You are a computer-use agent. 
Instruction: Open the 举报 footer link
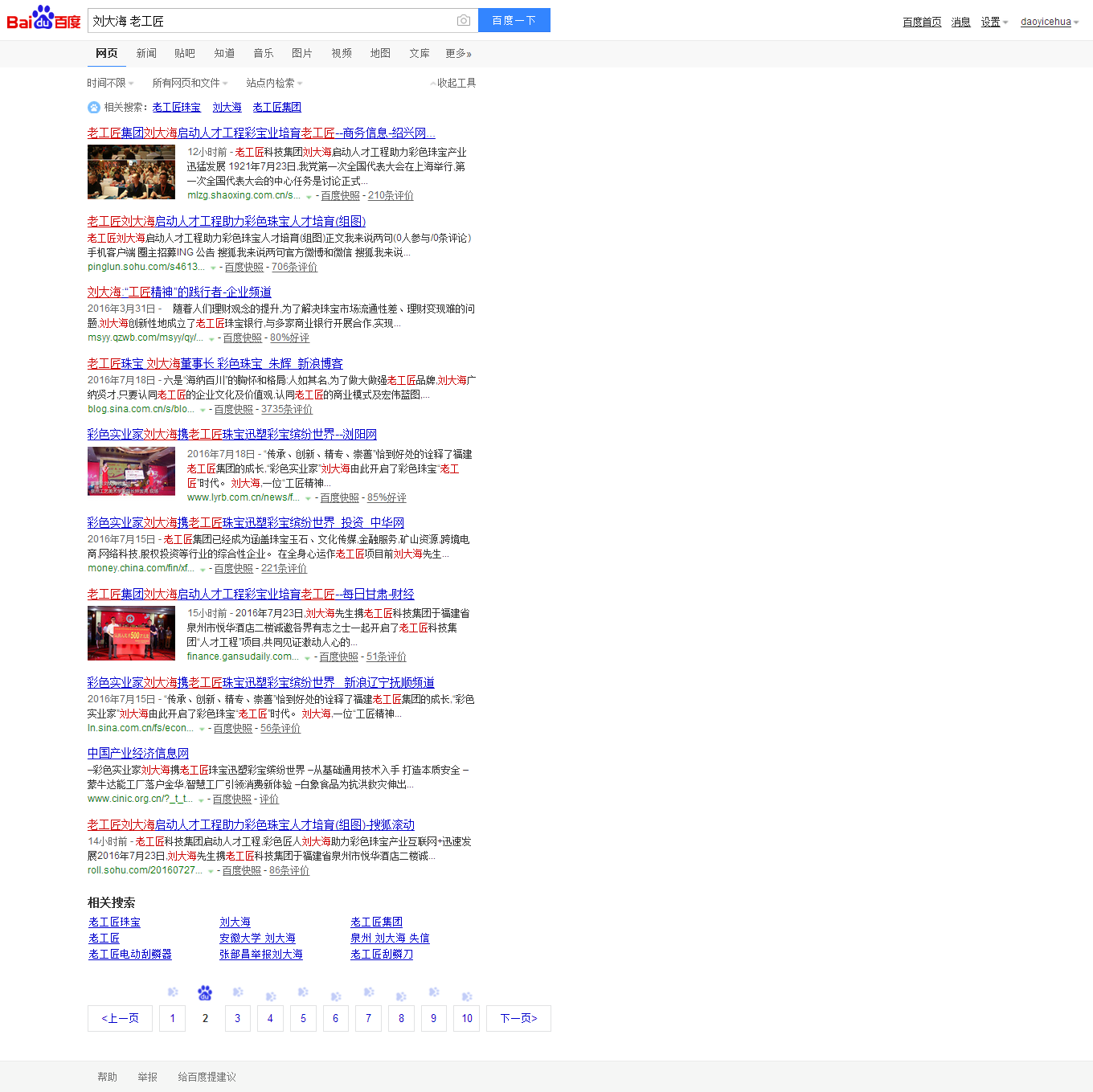point(147,1077)
